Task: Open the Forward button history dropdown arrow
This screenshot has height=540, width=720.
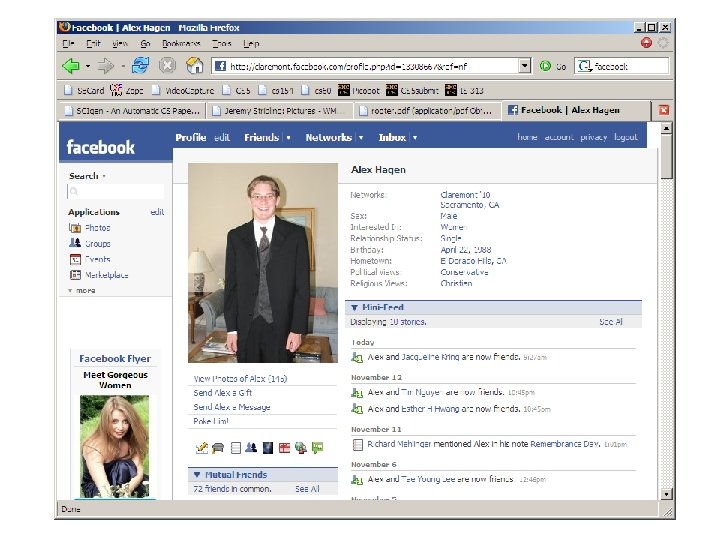Action: pos(123,67)
